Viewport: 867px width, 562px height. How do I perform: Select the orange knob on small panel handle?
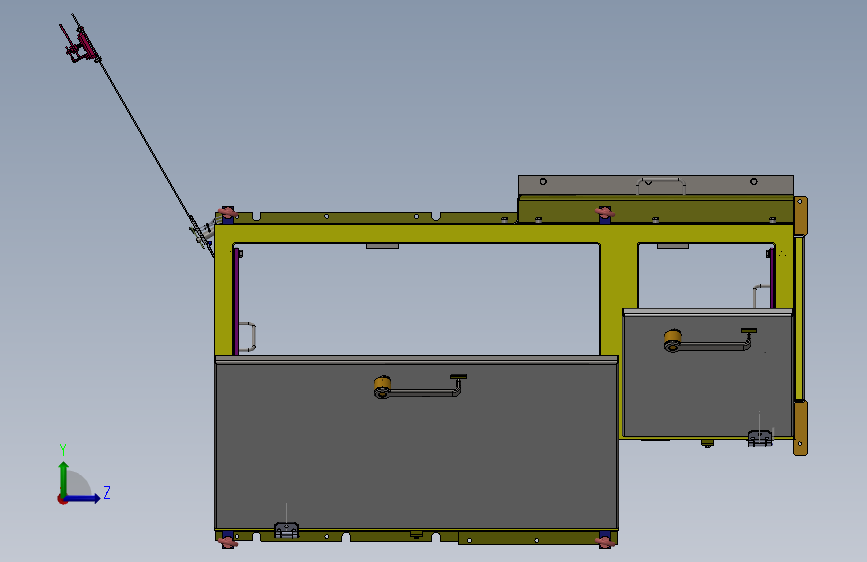(x=672, y=337)
